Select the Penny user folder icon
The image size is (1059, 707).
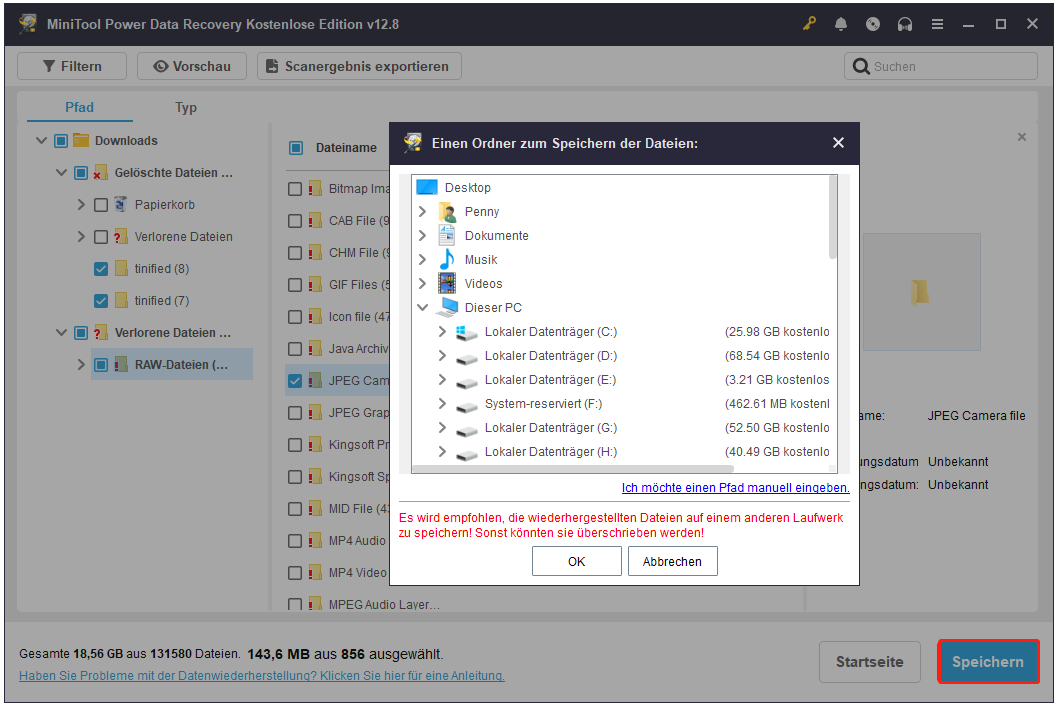pyautogui.click(x=447, y=211)
